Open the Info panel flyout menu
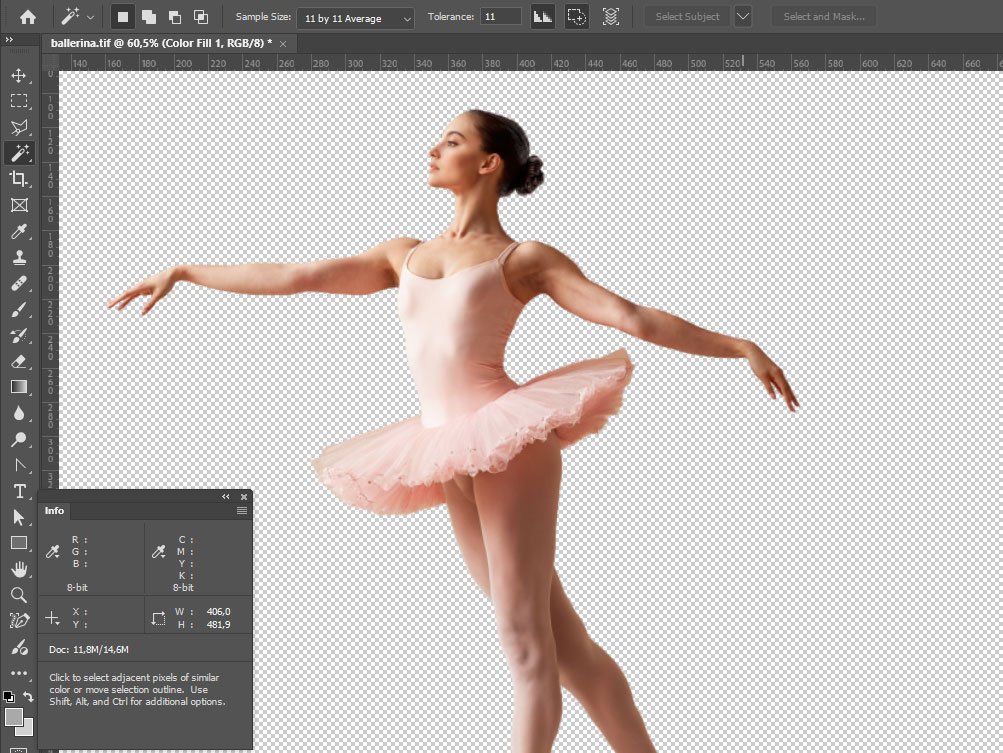Image resolution: width=1003 pixels, height=753 pixels. (242, 510)
